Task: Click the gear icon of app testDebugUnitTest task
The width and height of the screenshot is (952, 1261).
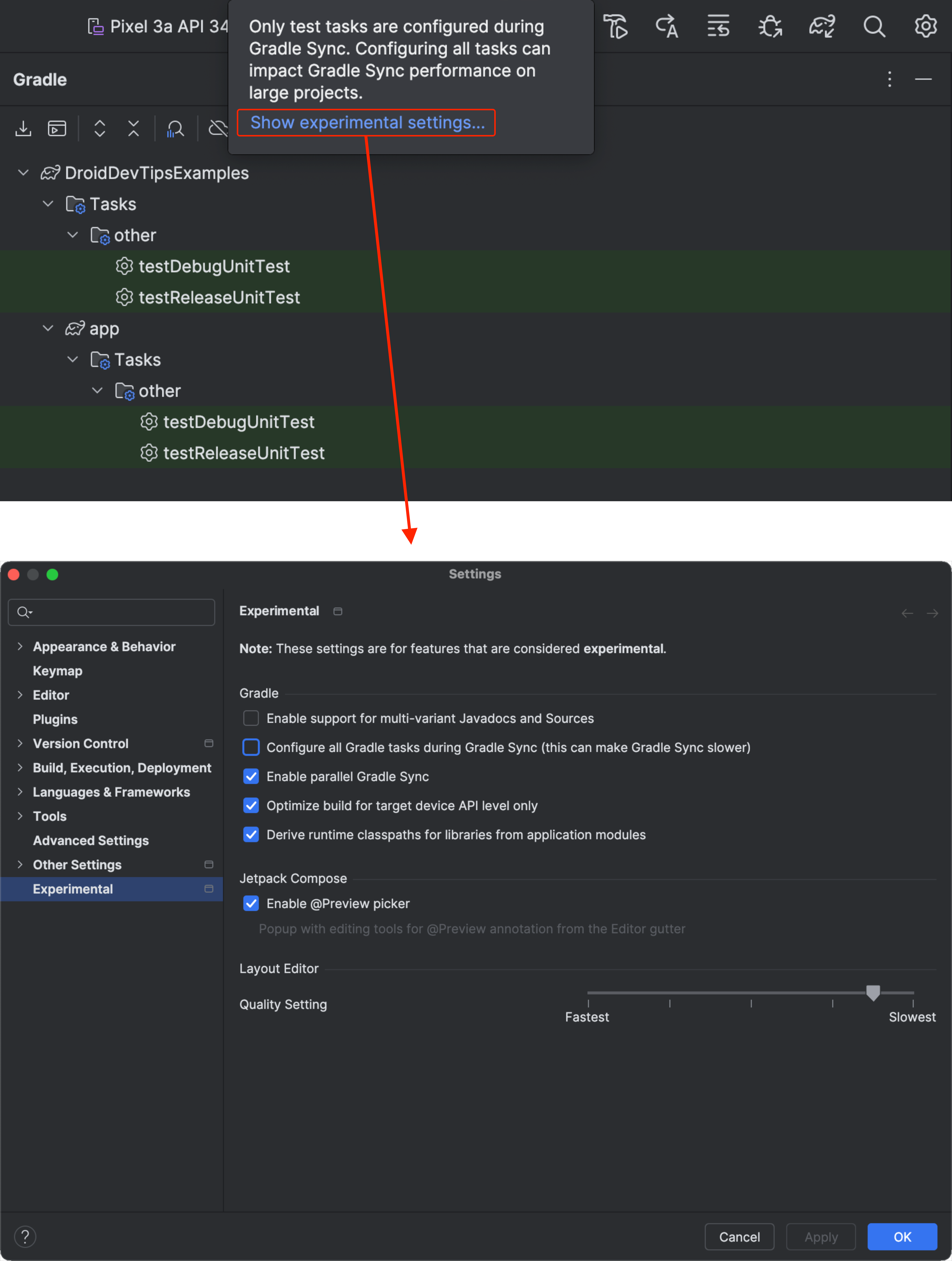Action: click(149, 422)
